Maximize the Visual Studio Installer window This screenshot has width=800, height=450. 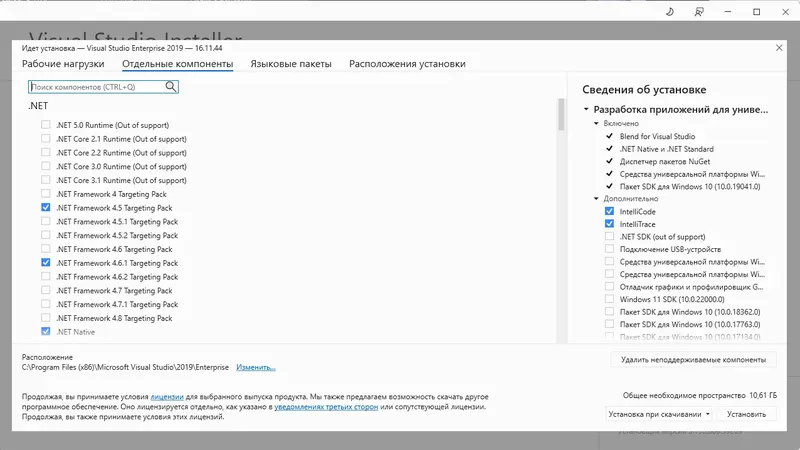(757, 12)
